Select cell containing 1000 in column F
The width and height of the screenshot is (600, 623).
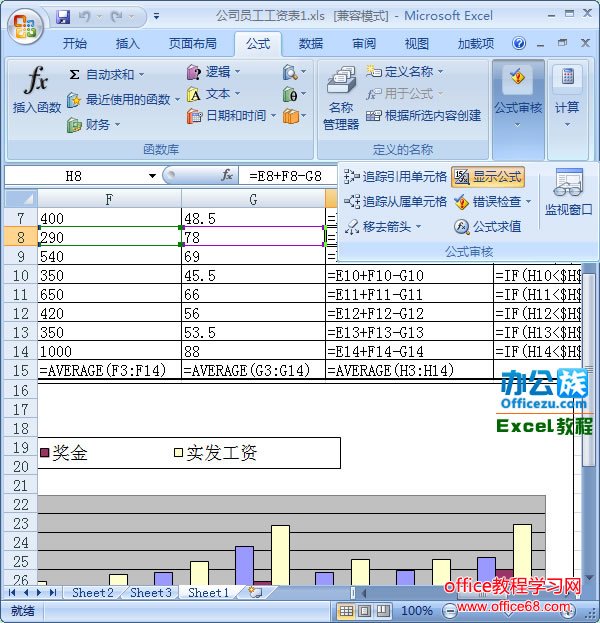[109, 351]
